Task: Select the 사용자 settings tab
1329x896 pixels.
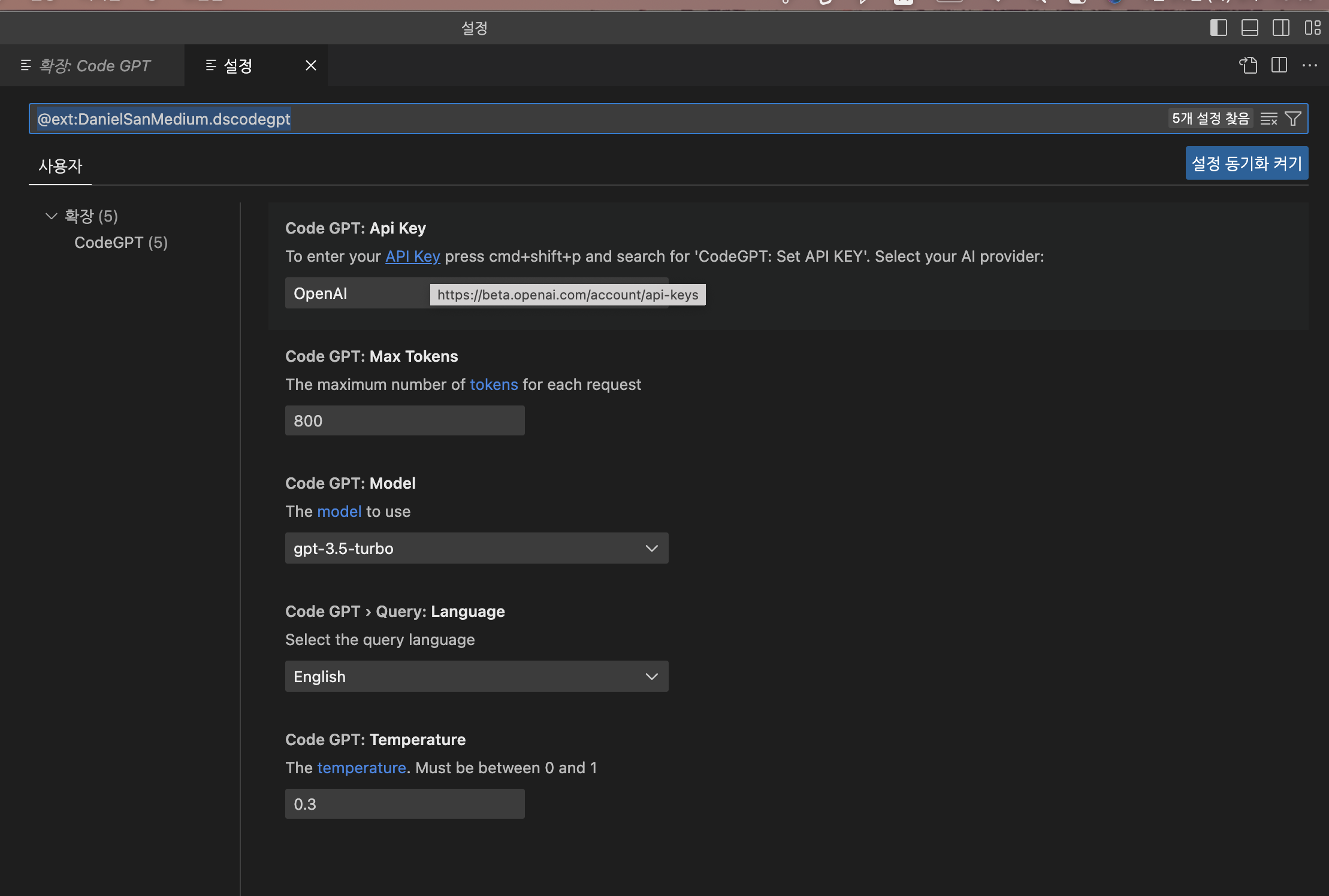Action: tap(60, 166)
